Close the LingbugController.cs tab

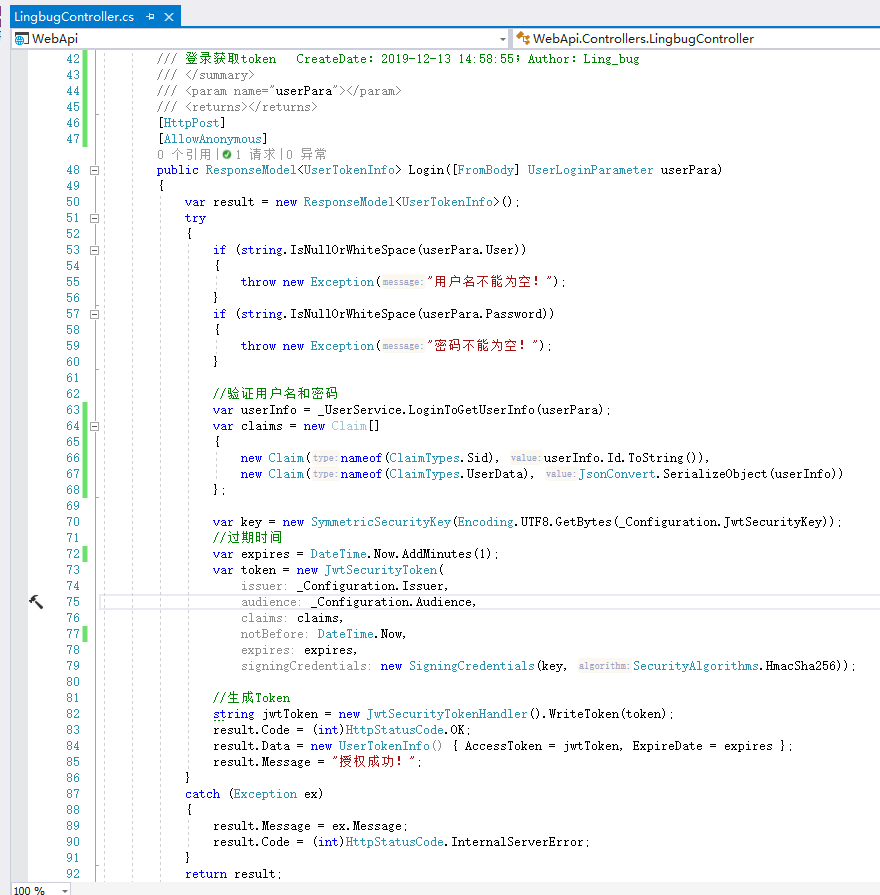coord(169,17)
